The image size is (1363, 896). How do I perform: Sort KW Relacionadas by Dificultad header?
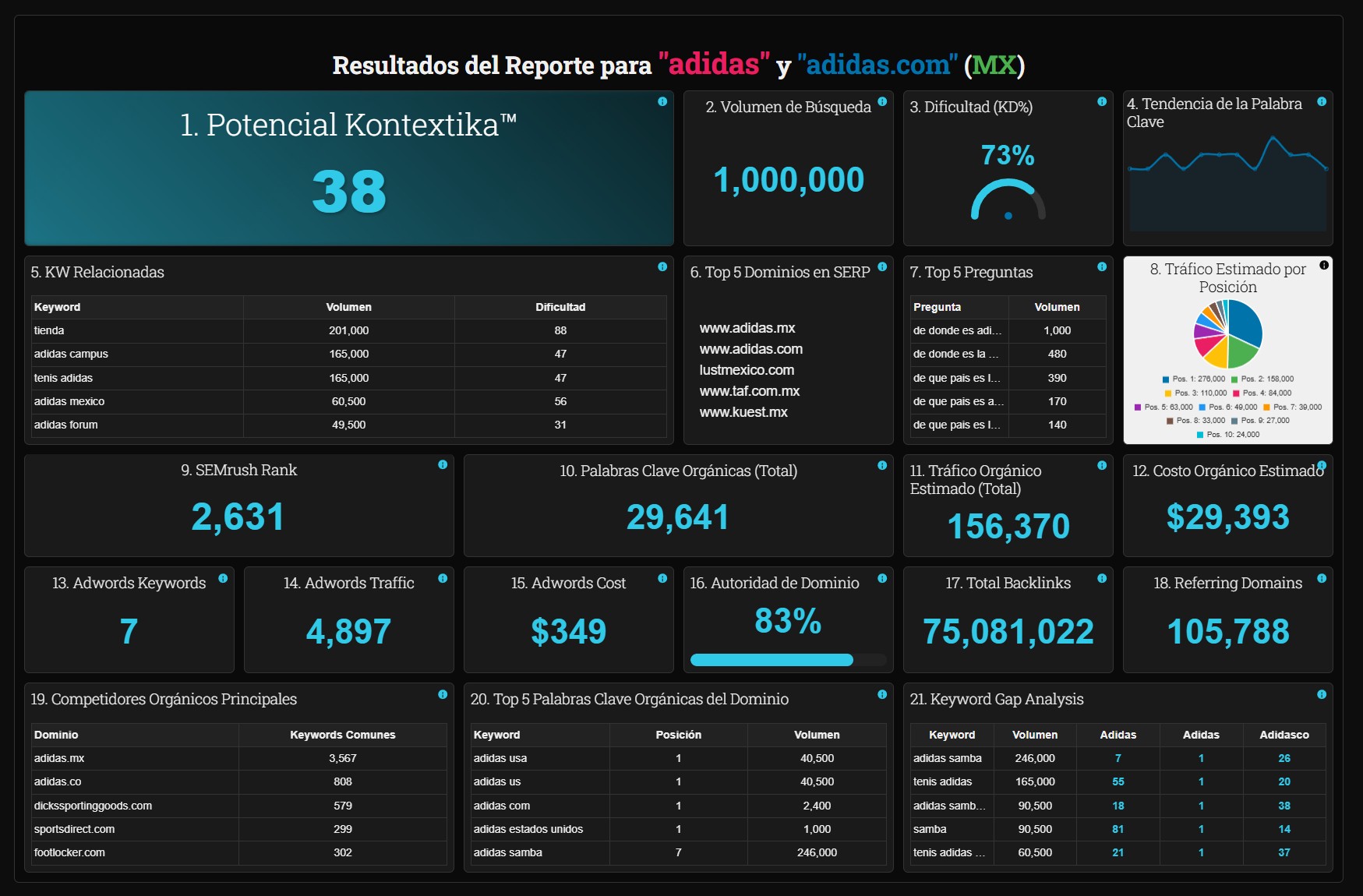click(560, 307)
